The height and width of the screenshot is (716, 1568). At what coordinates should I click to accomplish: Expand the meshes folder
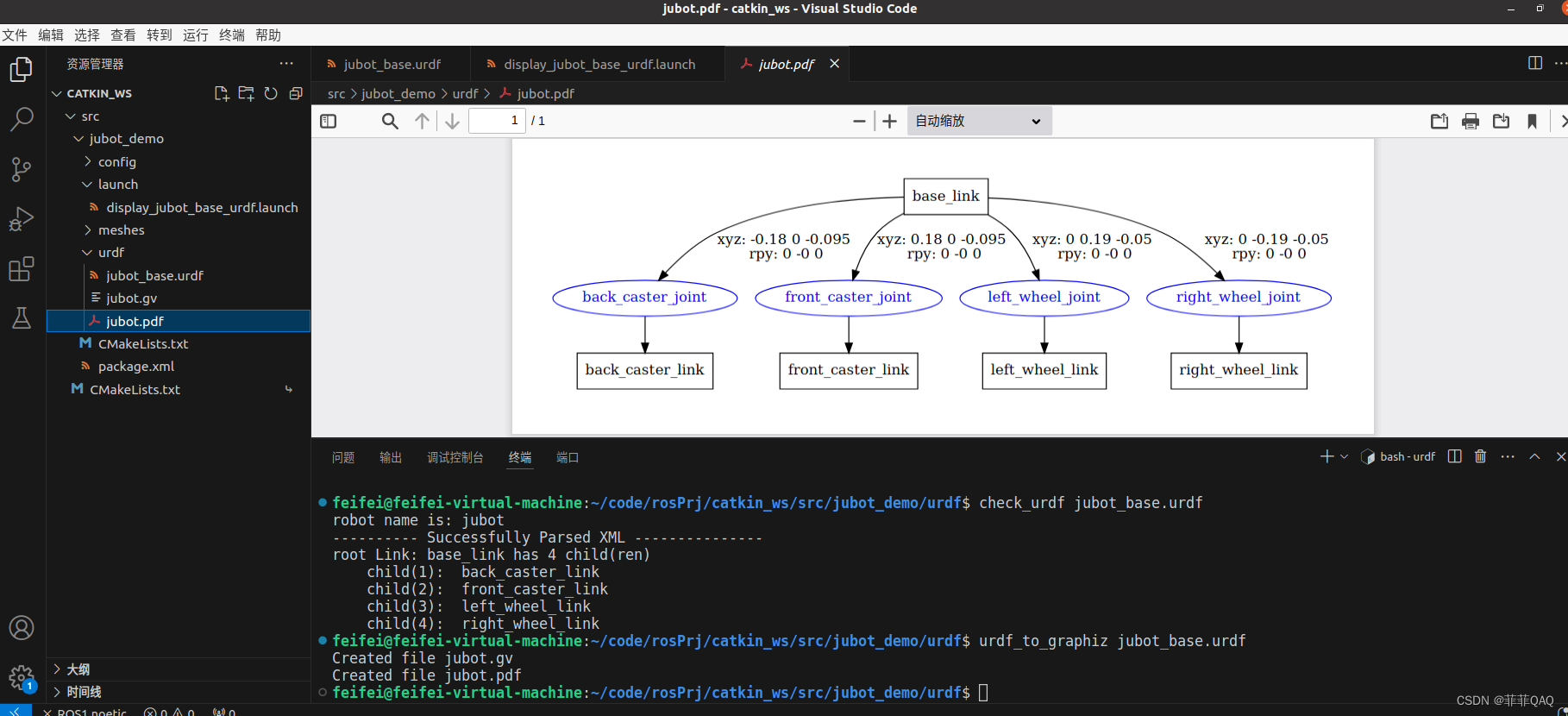click(x=87, y=229)
